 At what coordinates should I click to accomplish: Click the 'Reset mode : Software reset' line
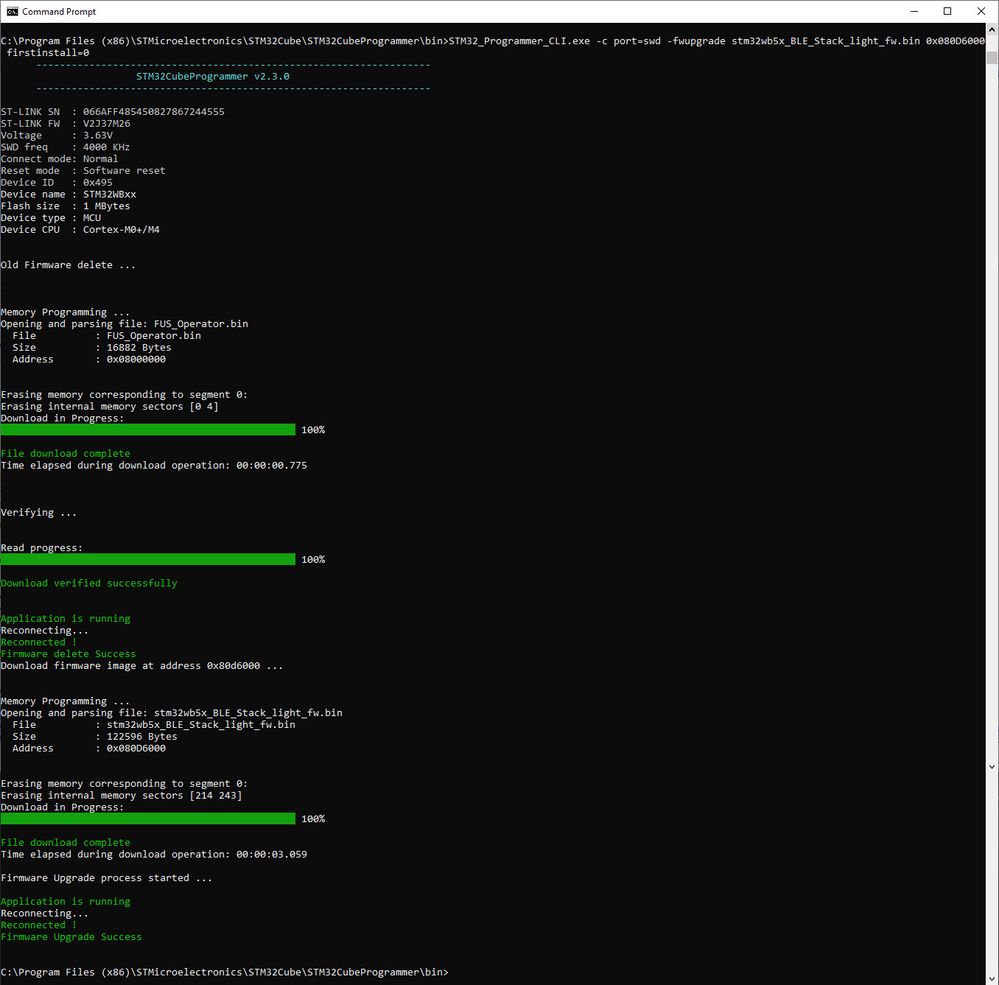pyautogui.click(x=83, y=171)
